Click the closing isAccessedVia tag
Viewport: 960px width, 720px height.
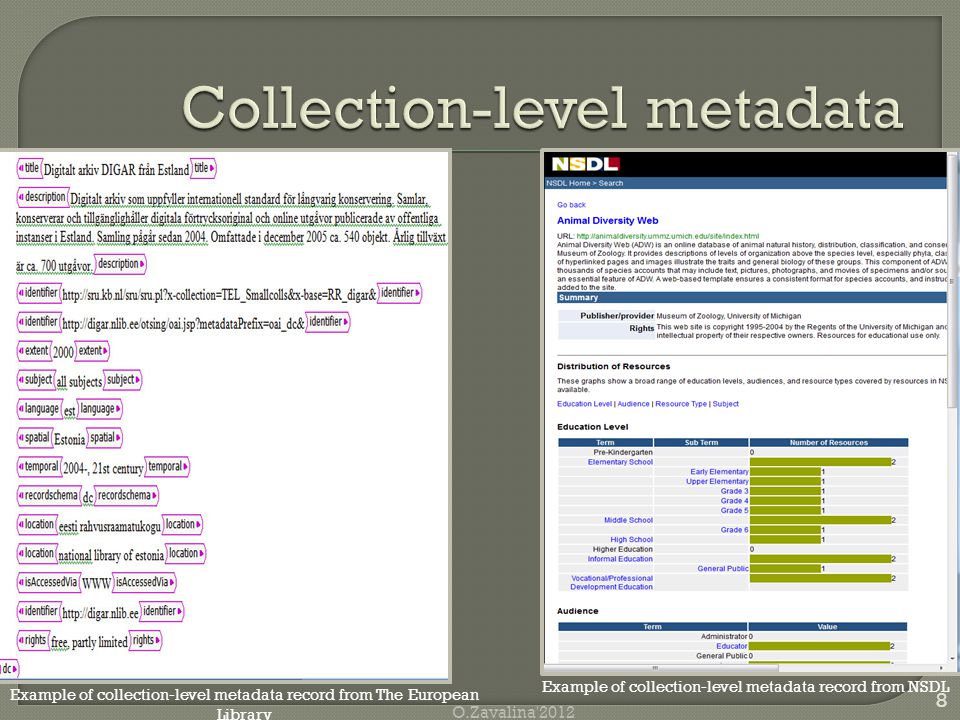click(145, 582)
